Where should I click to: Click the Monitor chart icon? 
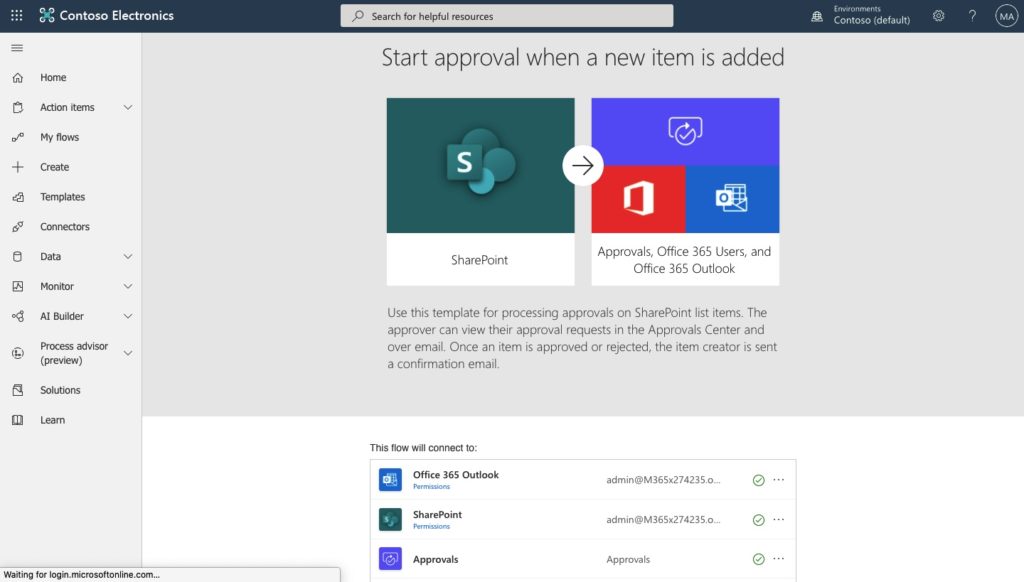coord(18,286)
